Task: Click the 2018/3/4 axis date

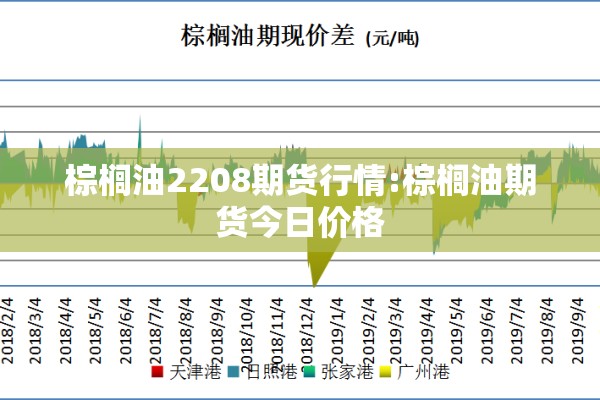Action: click(x=35, y=330)
